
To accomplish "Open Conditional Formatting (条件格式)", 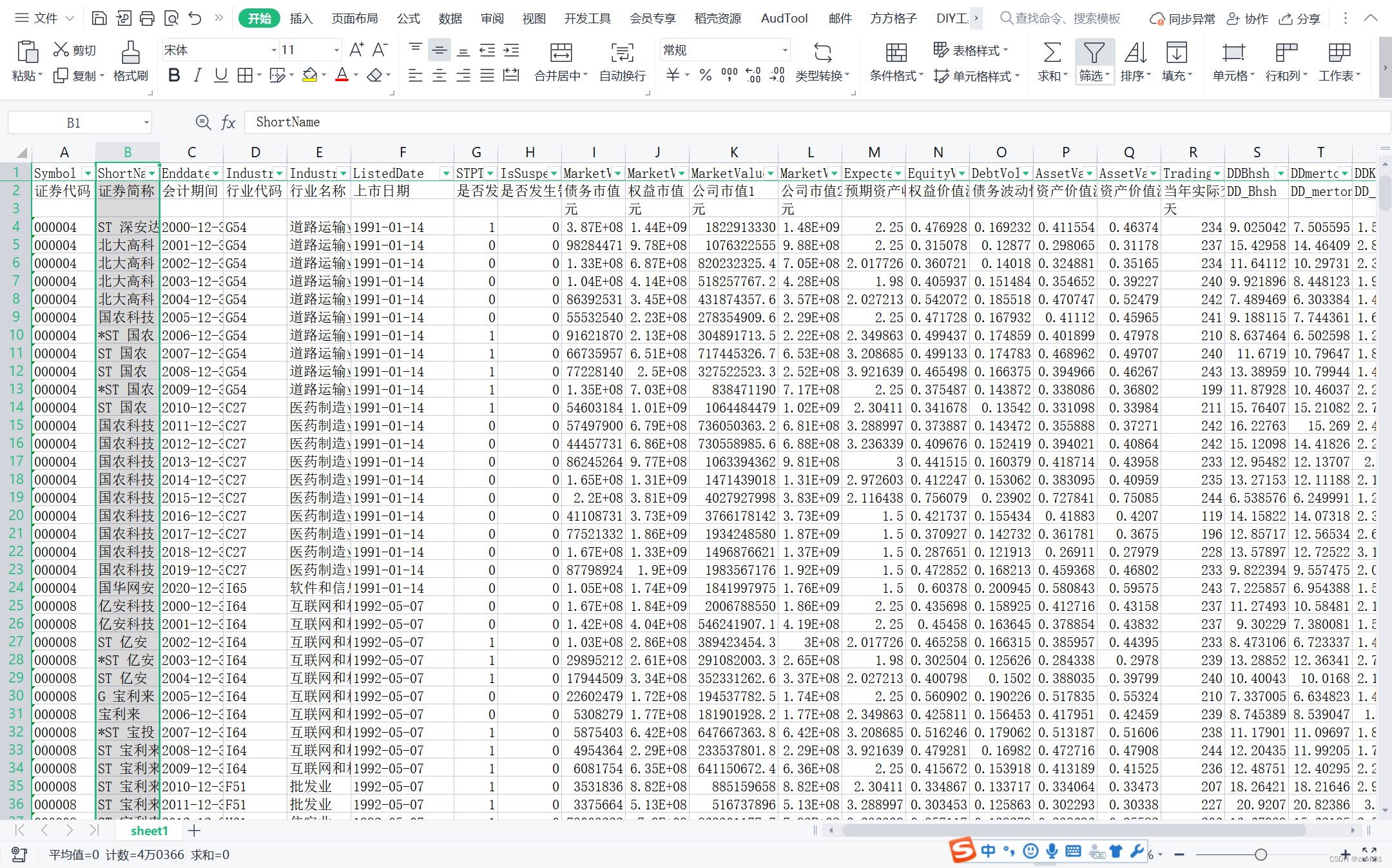I will click(x=896, y=53).
